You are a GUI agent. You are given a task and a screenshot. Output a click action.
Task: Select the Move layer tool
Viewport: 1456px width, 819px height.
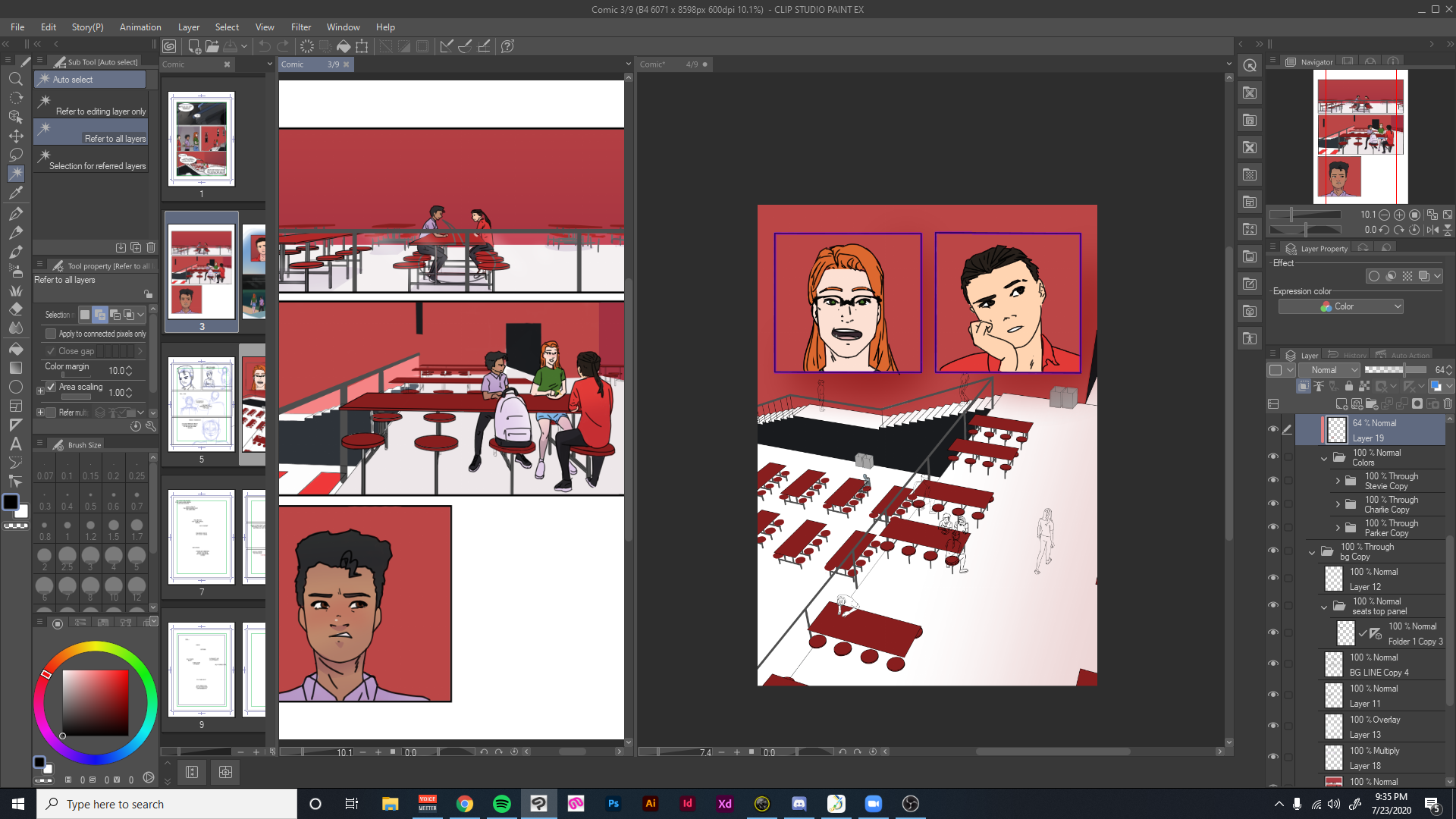pos(15,136)
